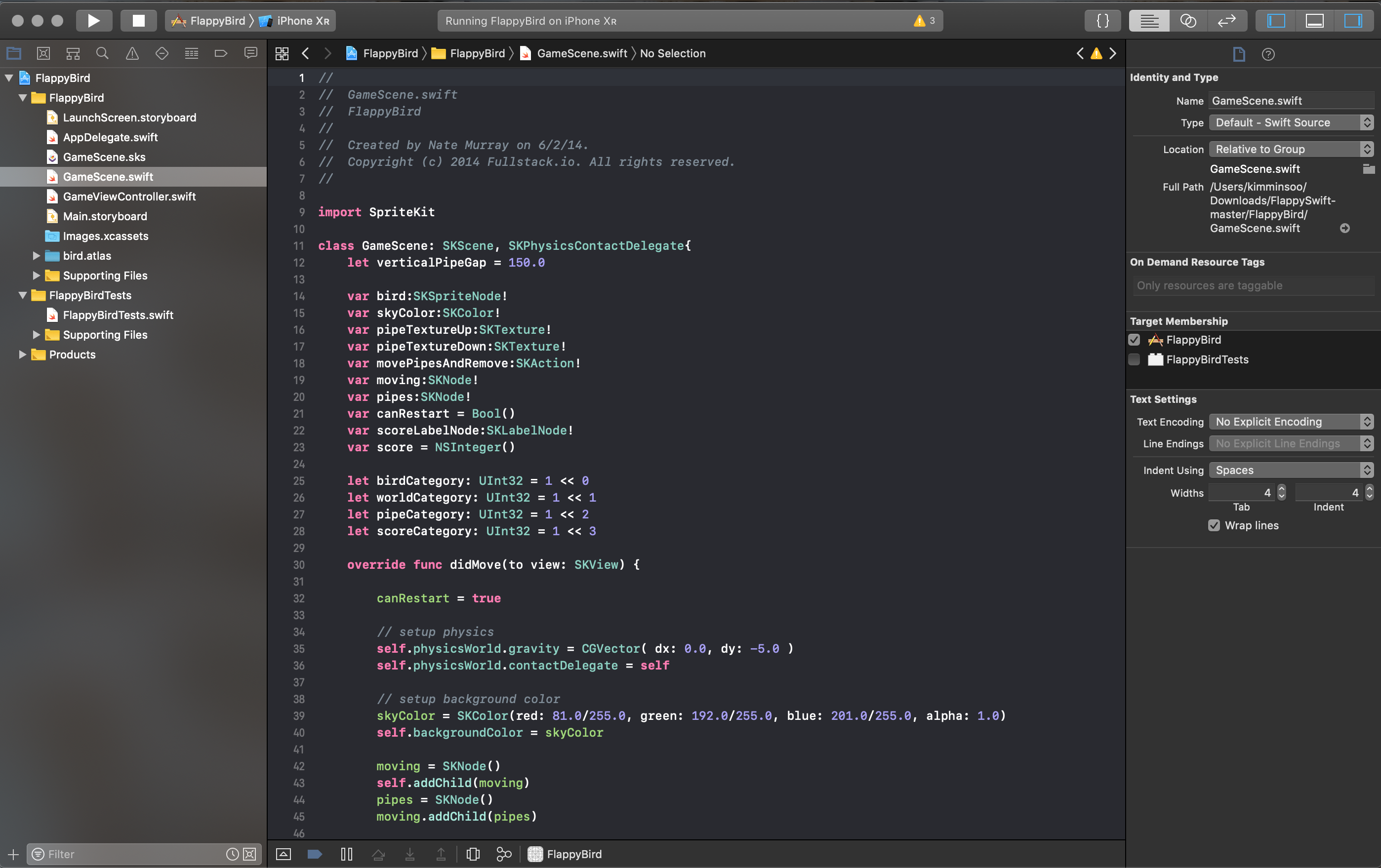
Task: Expand the Products group
Action: pos(22,355)
